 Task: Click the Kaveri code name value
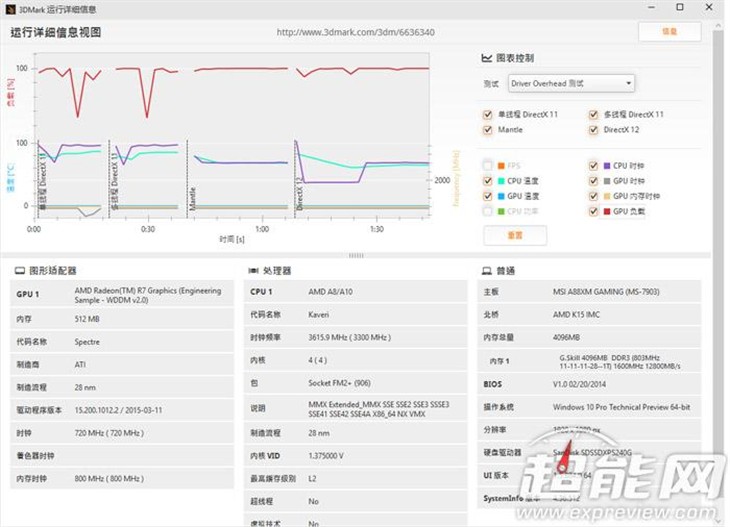pos(318,315)
